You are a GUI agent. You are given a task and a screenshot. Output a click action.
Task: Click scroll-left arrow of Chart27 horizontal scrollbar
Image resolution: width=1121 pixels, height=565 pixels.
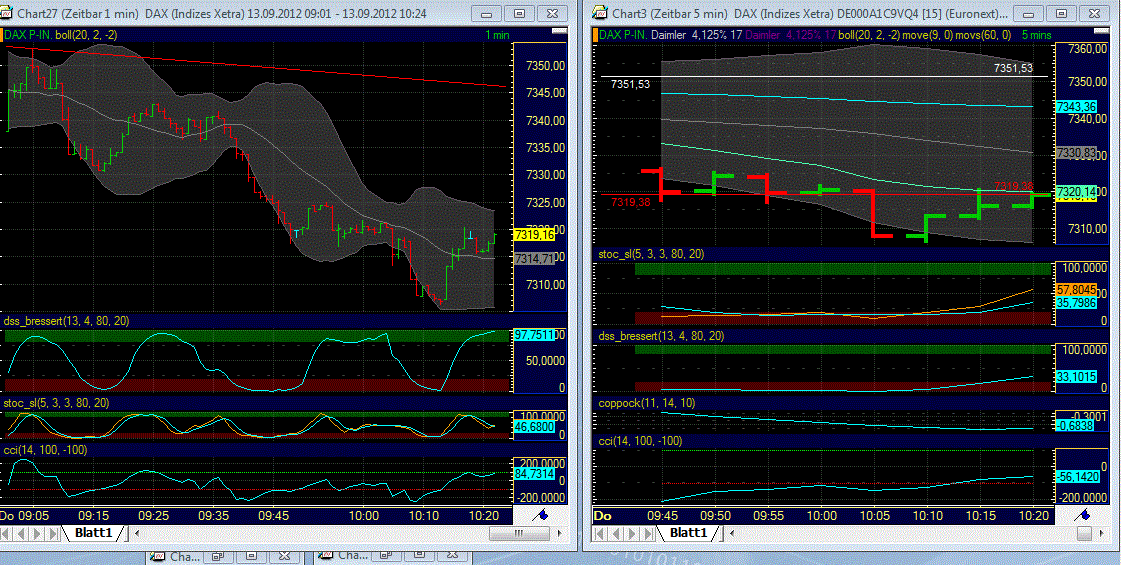pyautogui.click(x=137, y=534)
